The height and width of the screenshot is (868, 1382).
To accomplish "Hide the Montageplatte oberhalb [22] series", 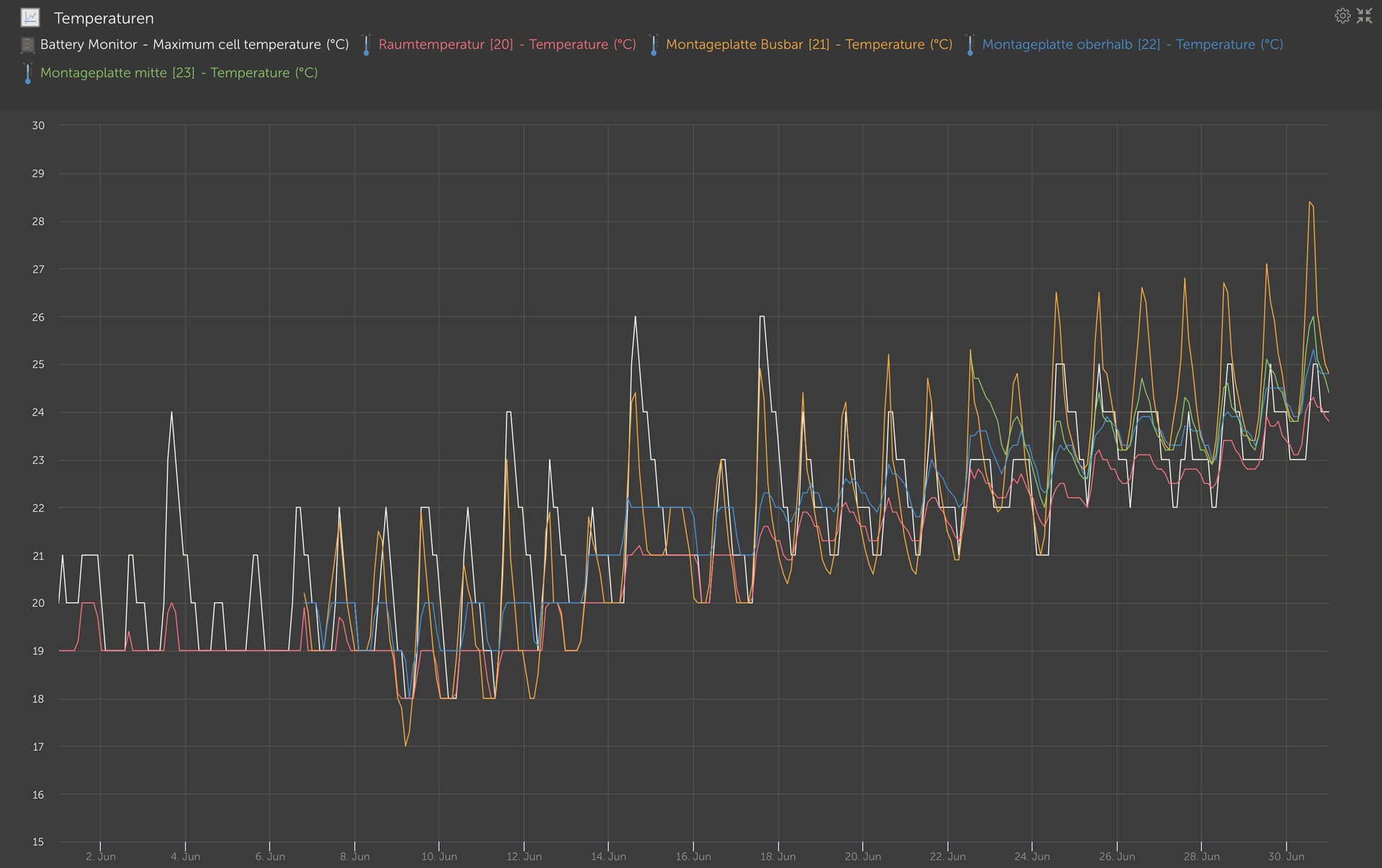I will [1132, 45].
